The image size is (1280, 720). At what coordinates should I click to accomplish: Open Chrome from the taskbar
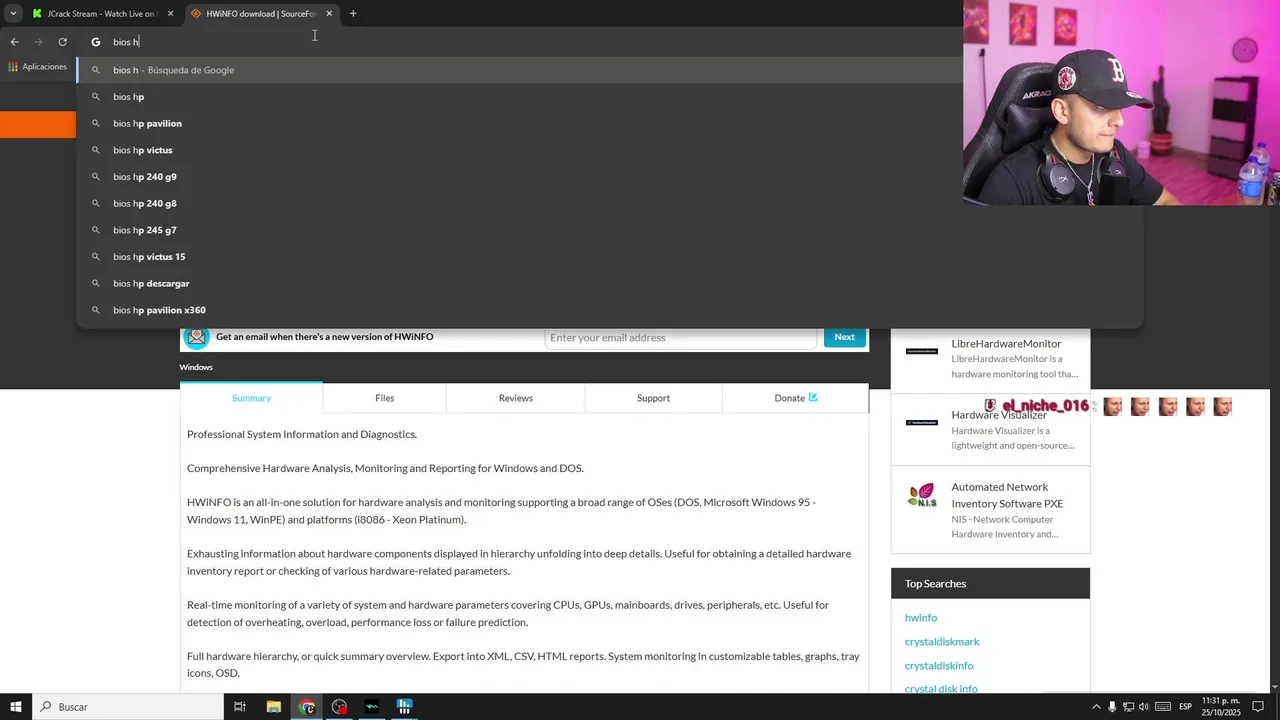pos(307,707)
